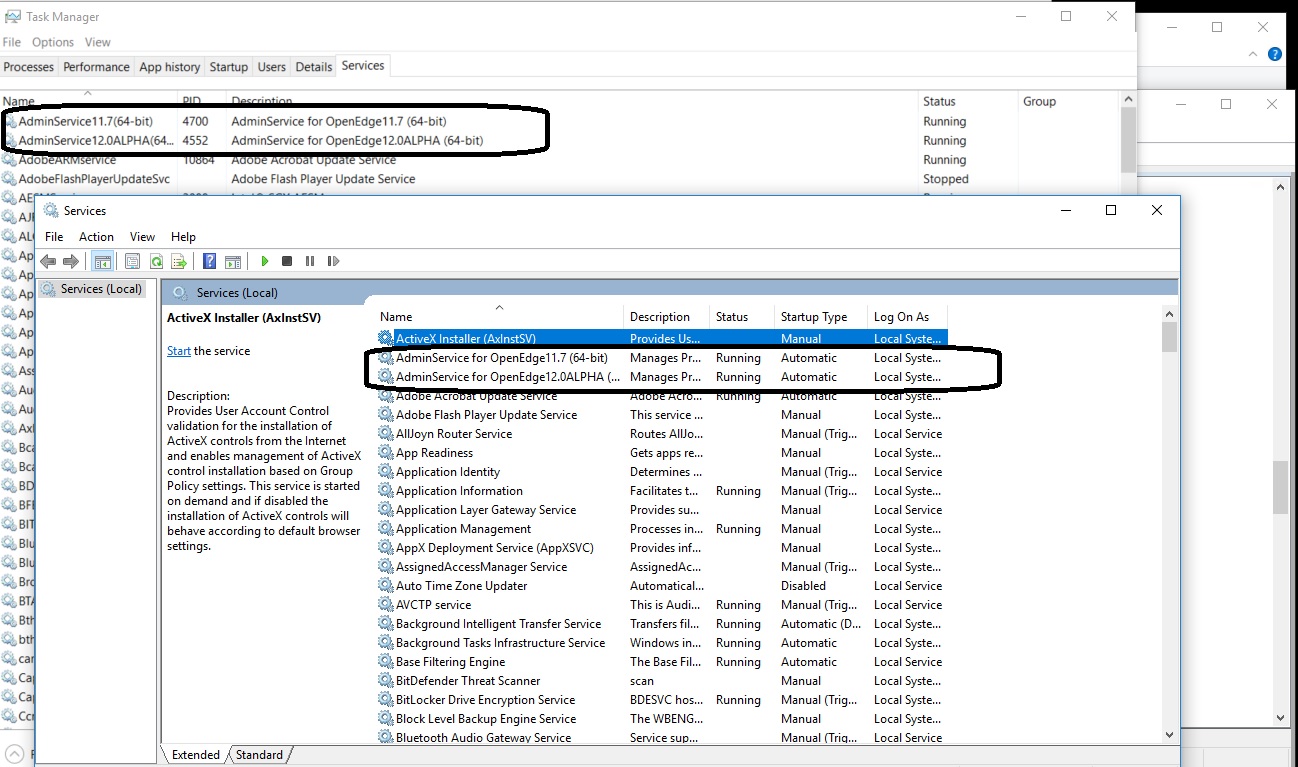Click the Services list scrollbar down arrow
The width and height of the screenshot is (1298, 767).
(x=1169, y=734)
